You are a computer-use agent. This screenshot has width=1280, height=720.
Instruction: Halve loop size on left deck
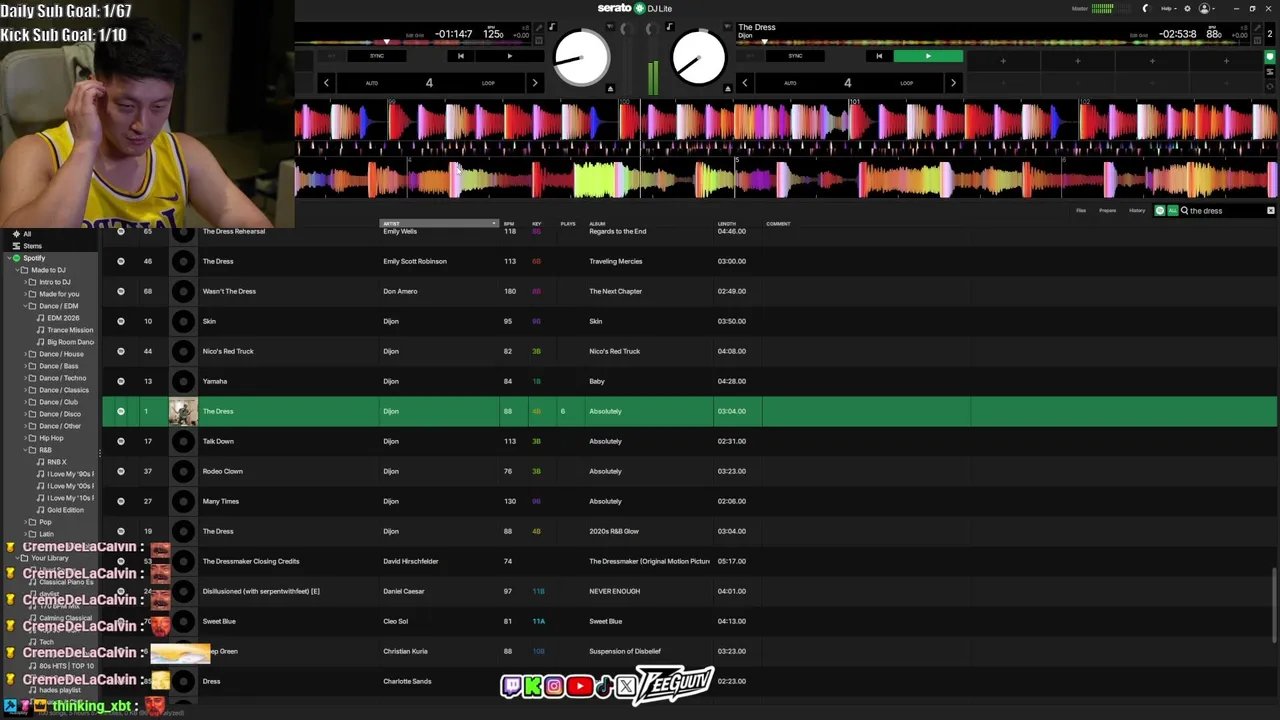(326, 83)
